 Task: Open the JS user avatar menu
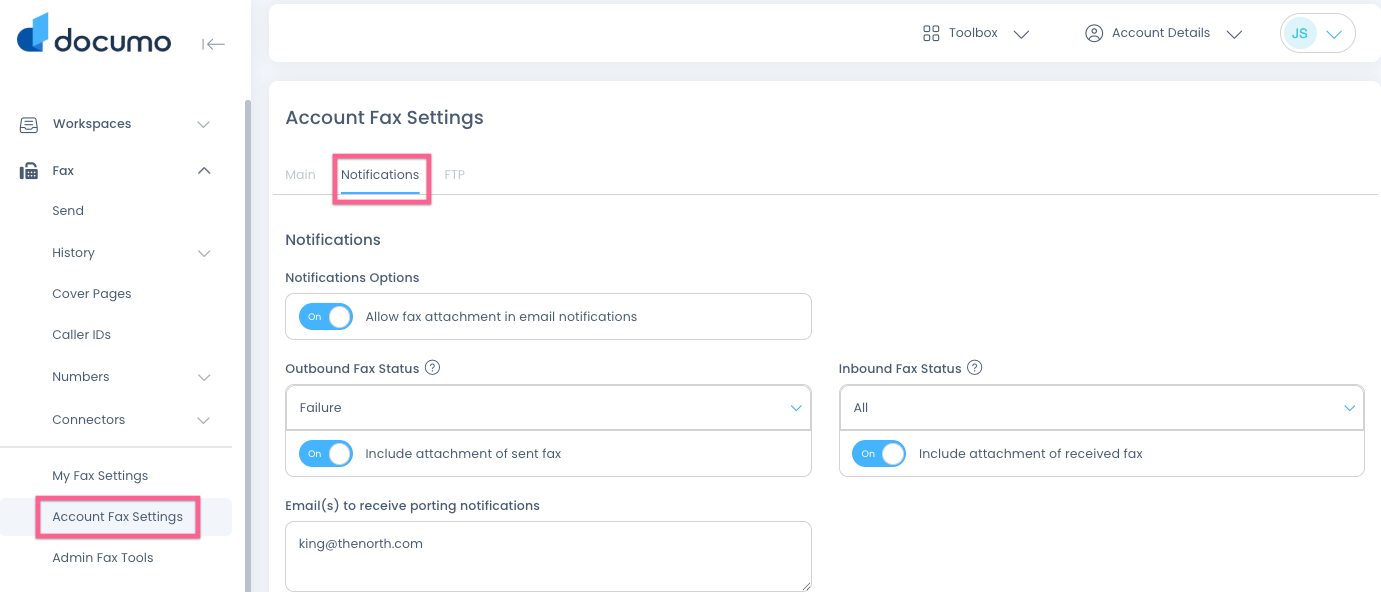pyautogui.click(x=1317, y=34)
